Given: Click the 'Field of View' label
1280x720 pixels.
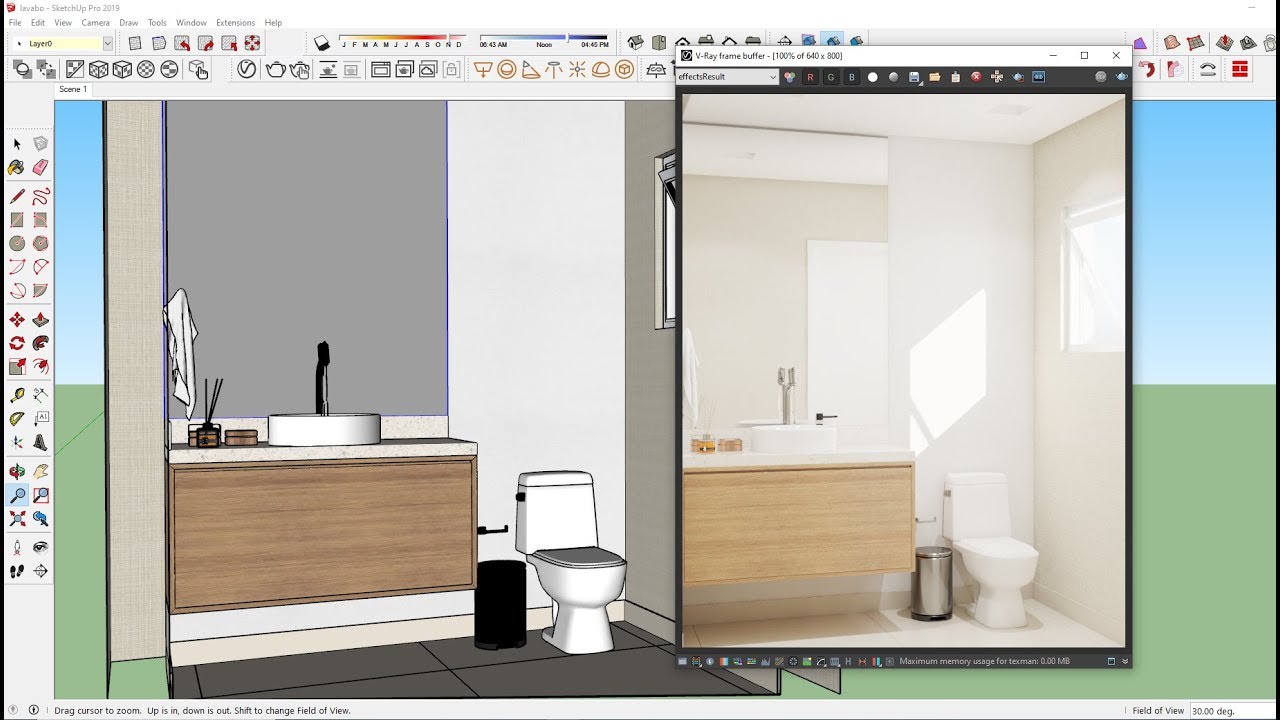Looking at the screenshot, I should click(x=1158, y=711).
